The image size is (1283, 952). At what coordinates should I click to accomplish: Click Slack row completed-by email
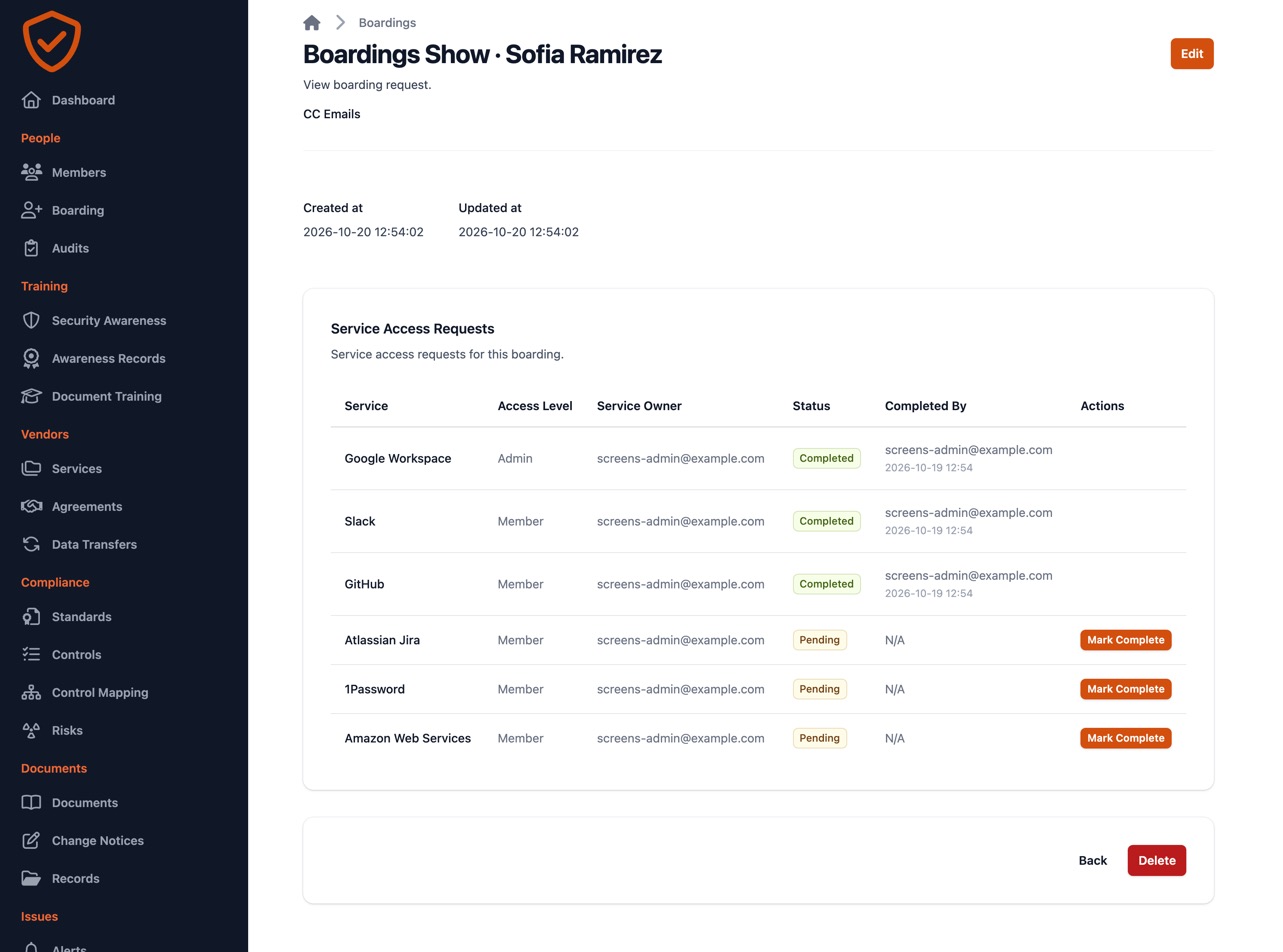pos(968,512)
